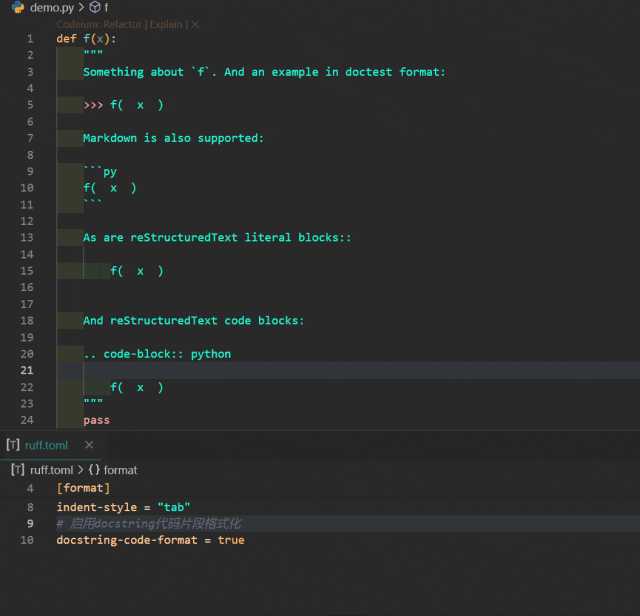Viewport: 640px width, 616px height.
Task: Close the ruff.toml tab
Action: coord(89,445)
